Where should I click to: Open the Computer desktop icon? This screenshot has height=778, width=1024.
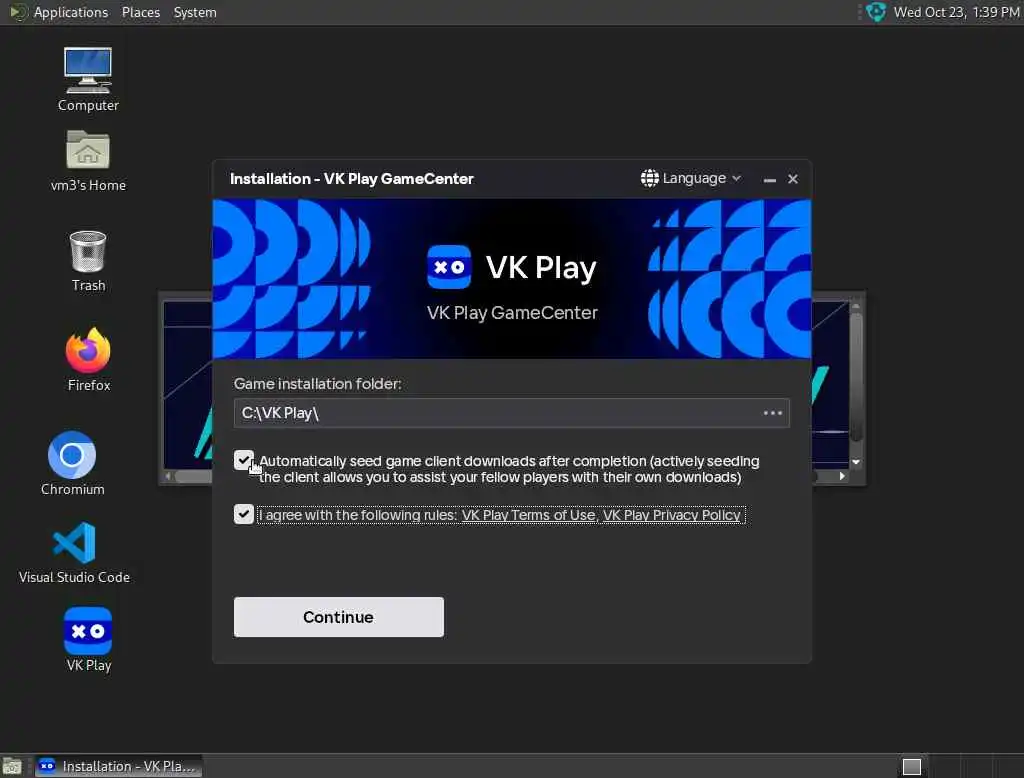(x=88, y=78)
